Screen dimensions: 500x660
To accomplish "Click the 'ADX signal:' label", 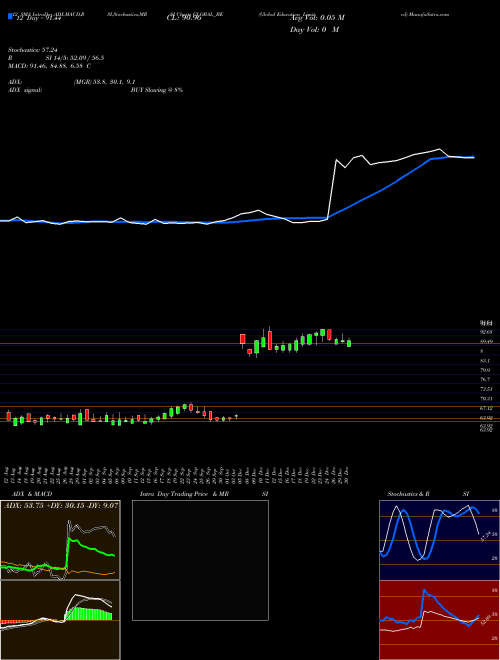I will (x=25, y=90).
